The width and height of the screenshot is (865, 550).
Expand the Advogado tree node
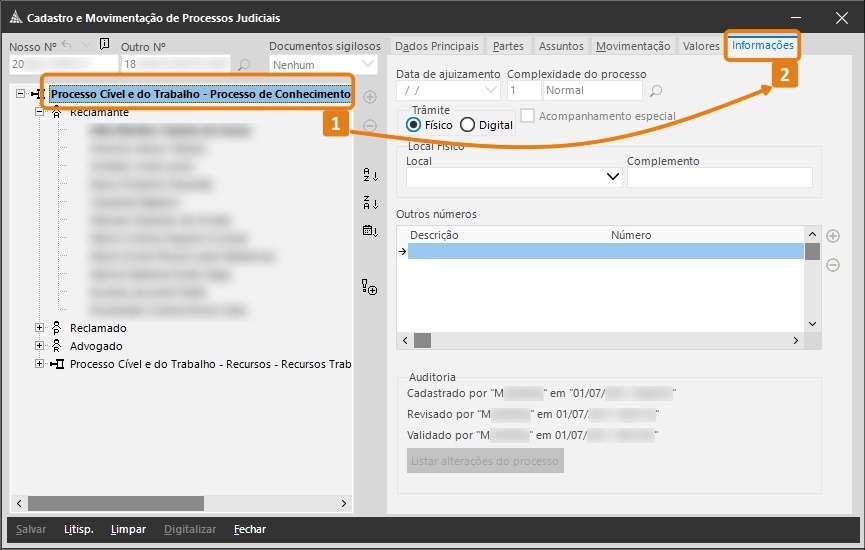[40, 346]
